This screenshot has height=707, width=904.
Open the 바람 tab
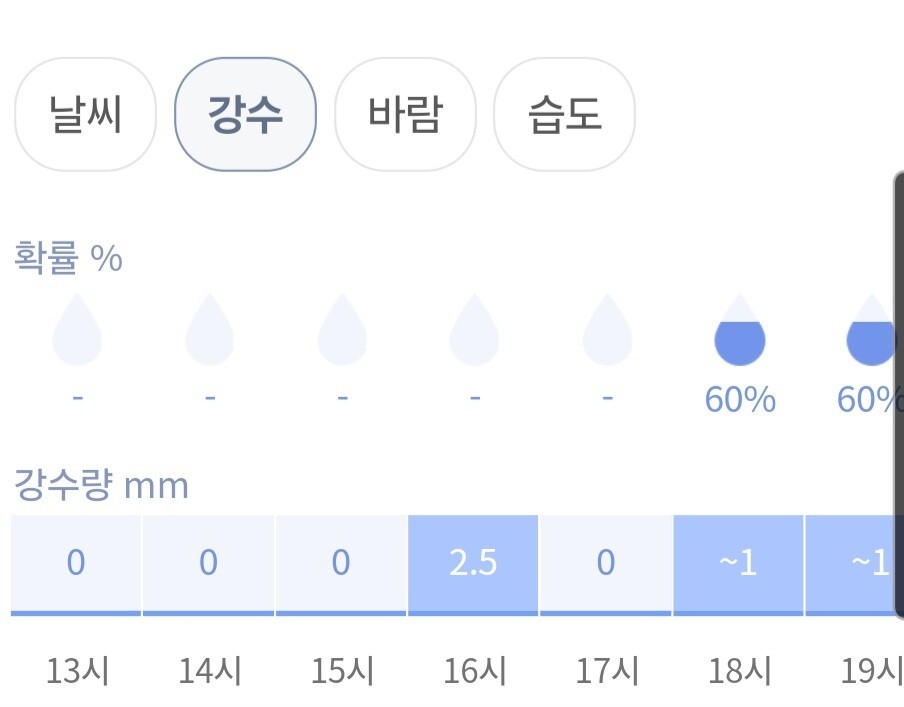[x=405, y=114]
